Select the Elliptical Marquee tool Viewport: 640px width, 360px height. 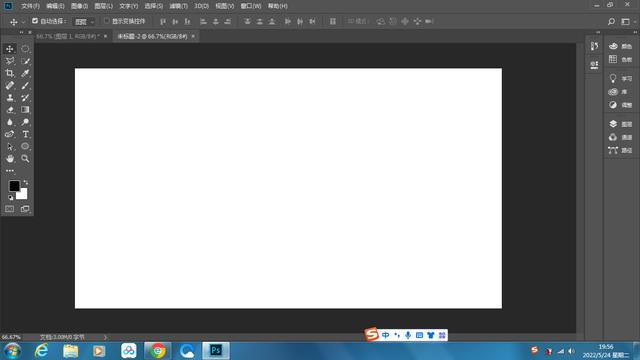pos(25,49)
